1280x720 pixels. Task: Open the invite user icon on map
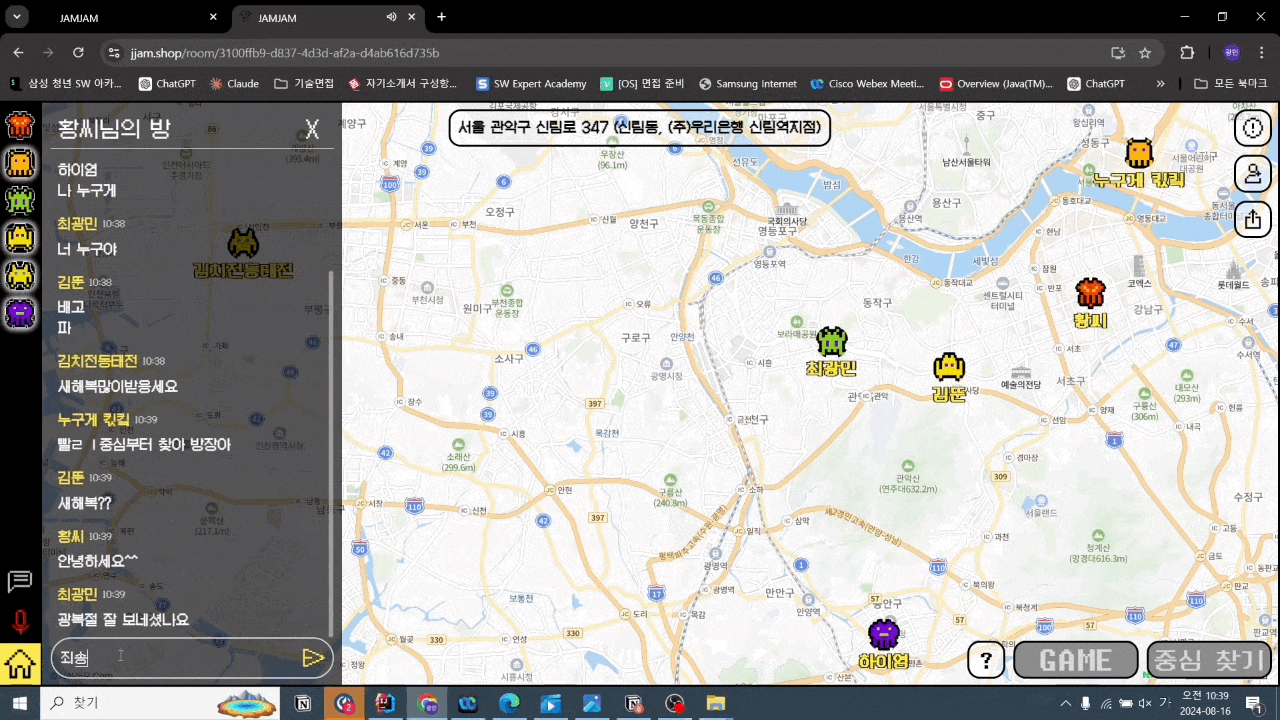[1253, 174]
